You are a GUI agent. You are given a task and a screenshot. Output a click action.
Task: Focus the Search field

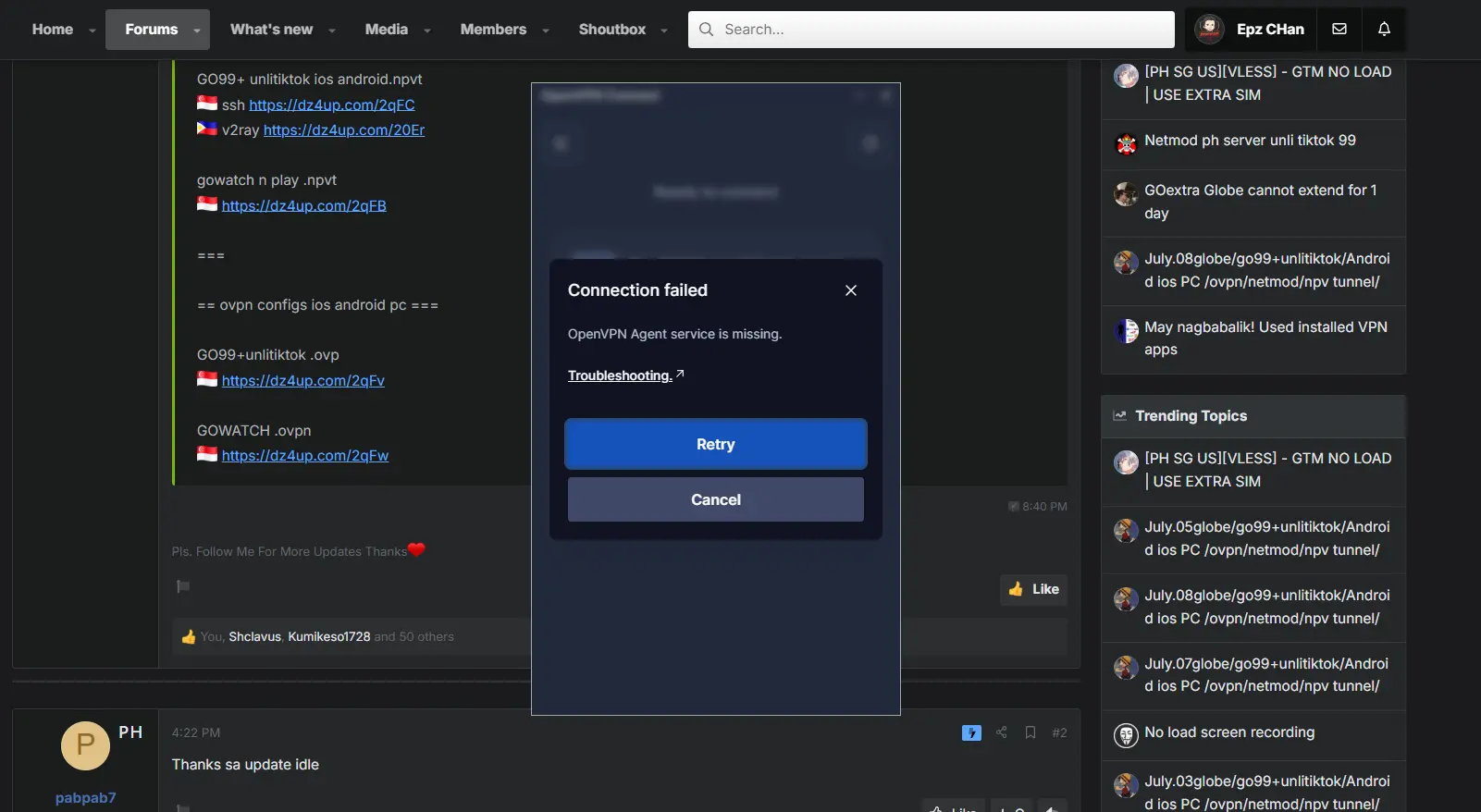tap(932, 30)
